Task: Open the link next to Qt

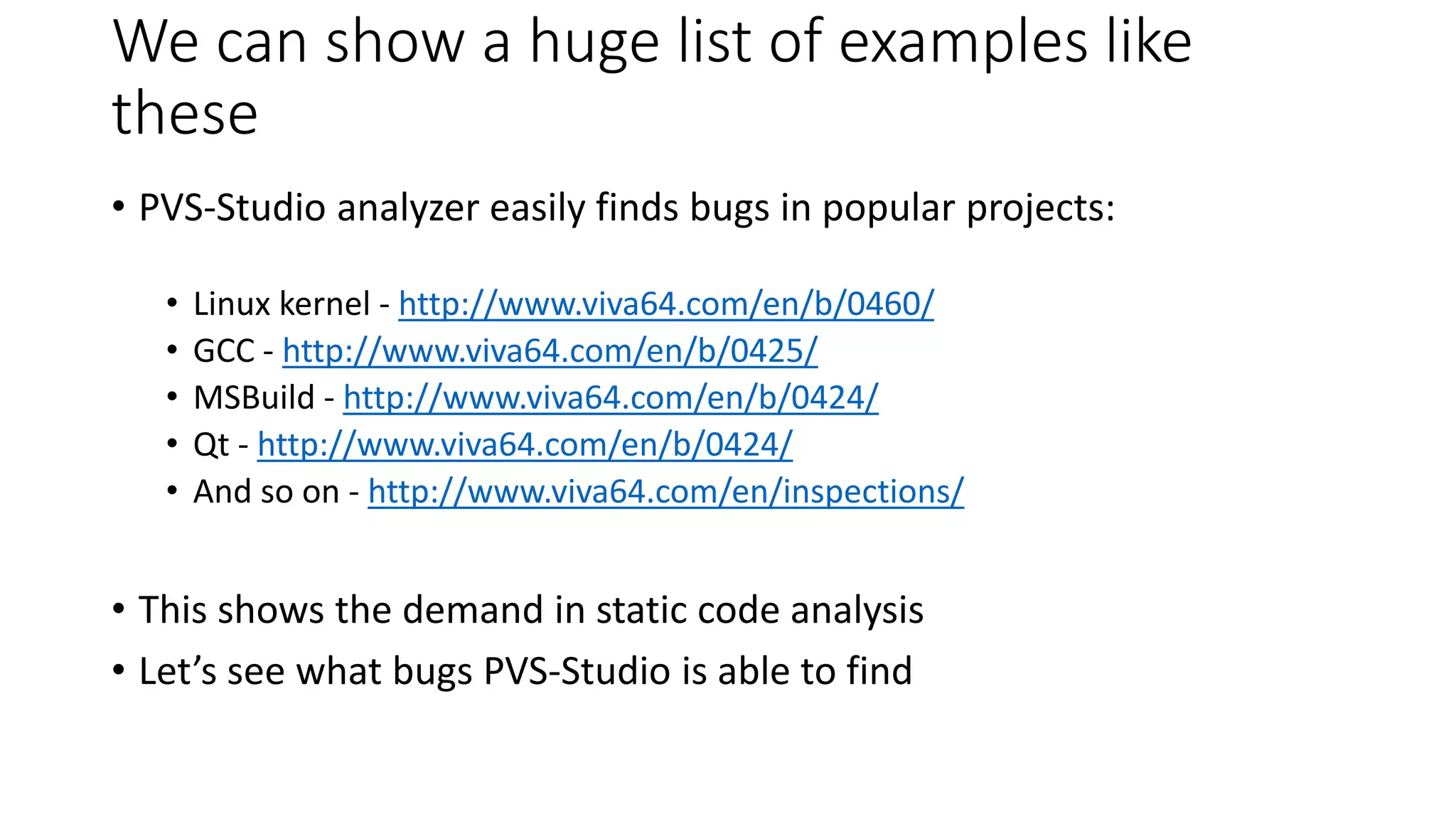Action: click(x=525, y=445)
